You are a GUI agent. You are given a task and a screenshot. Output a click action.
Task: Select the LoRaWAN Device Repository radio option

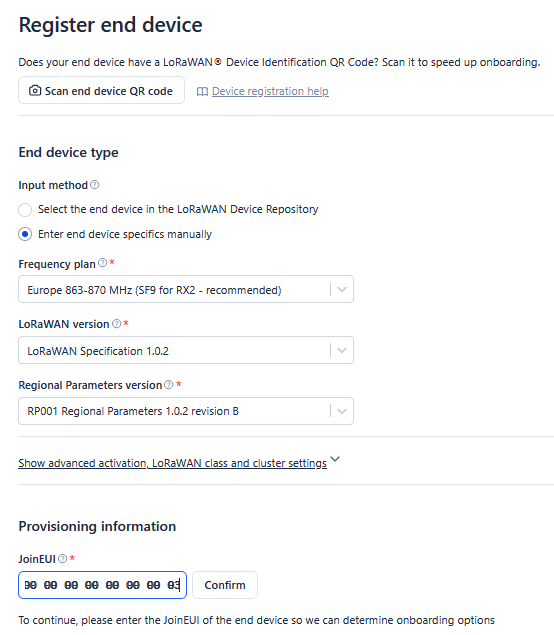(x=25, y=210)
